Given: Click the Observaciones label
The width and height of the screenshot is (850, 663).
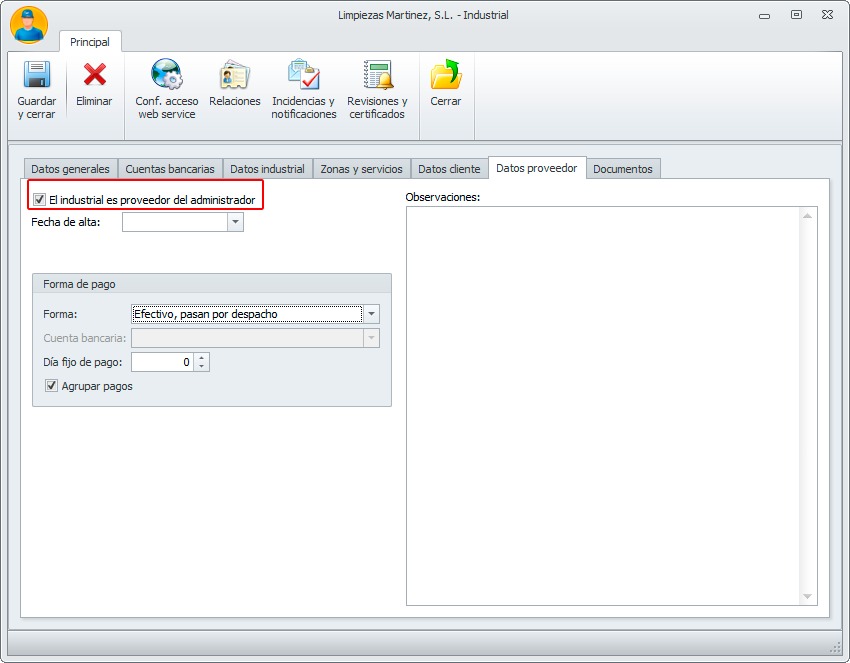Looking at the screenshot, I should [x=443, y=197].
